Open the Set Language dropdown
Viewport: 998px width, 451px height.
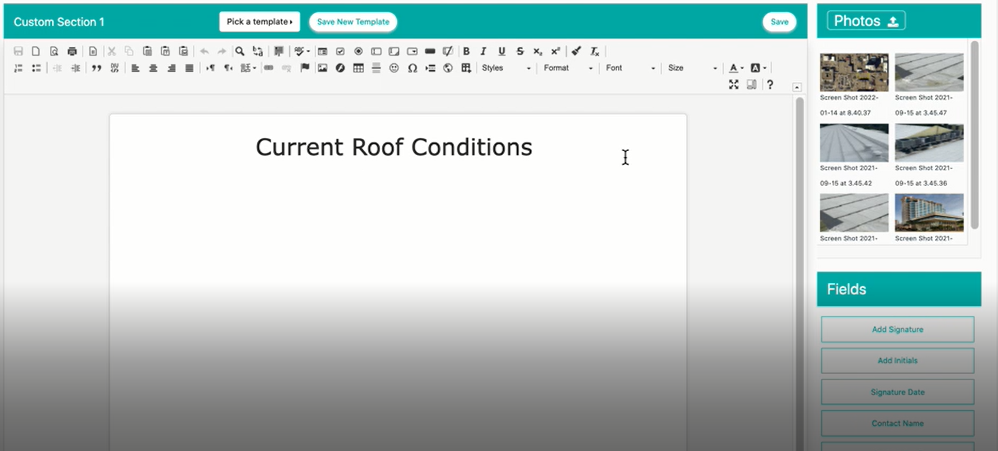(x=248, y=68)
